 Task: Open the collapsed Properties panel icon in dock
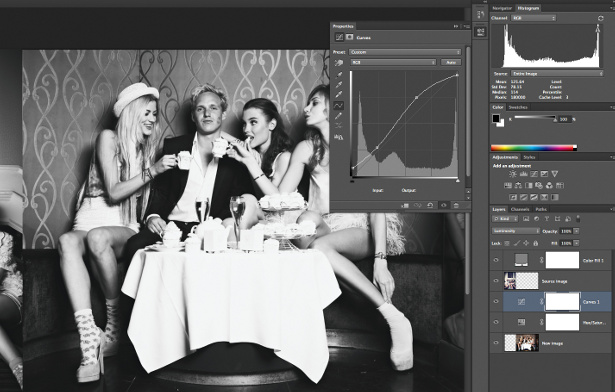480,31
